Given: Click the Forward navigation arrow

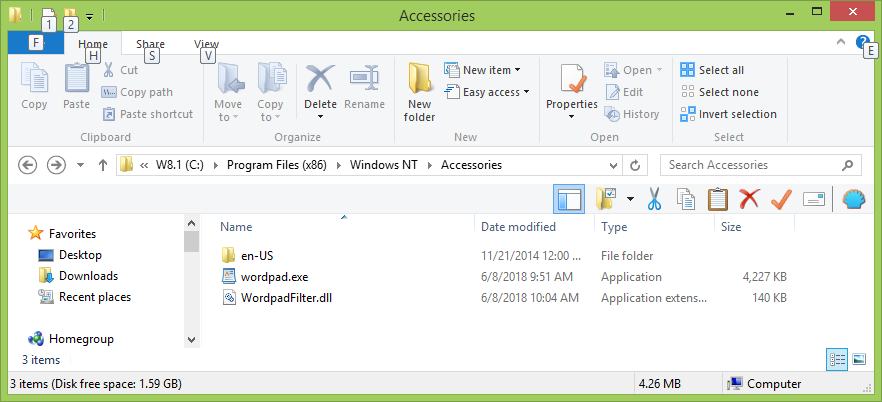Looking at the screenshot, I should (x=56, y=165).
